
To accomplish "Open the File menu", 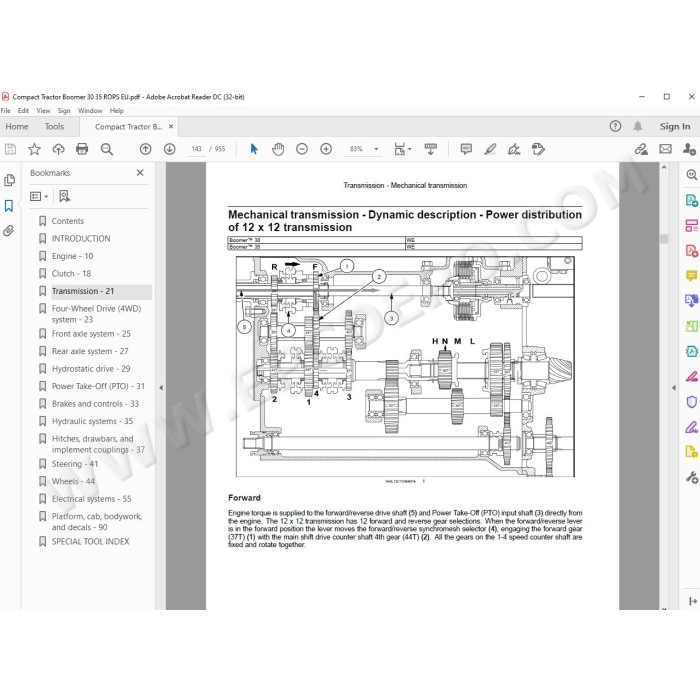I will point(5,111).
